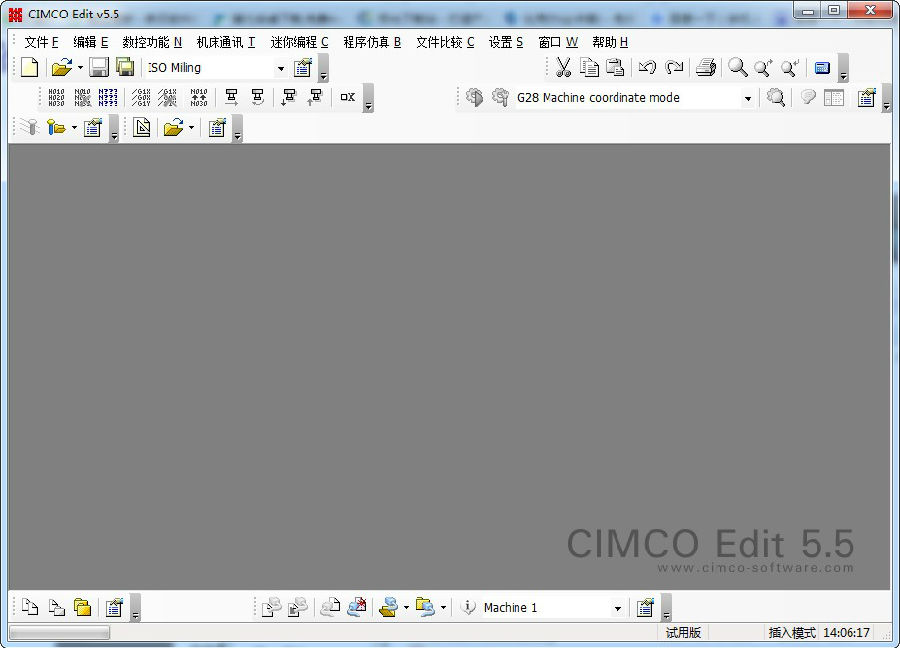Click the /G1X insert block skip icon
This screenshot has width=900, height=648.
pos(141,98)
